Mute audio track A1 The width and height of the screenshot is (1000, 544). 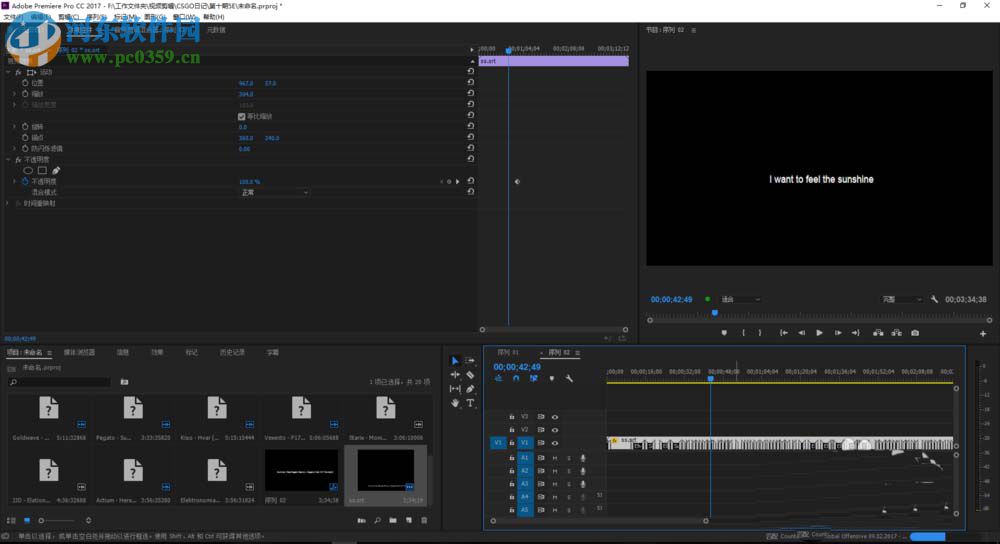tap(555, 458)
